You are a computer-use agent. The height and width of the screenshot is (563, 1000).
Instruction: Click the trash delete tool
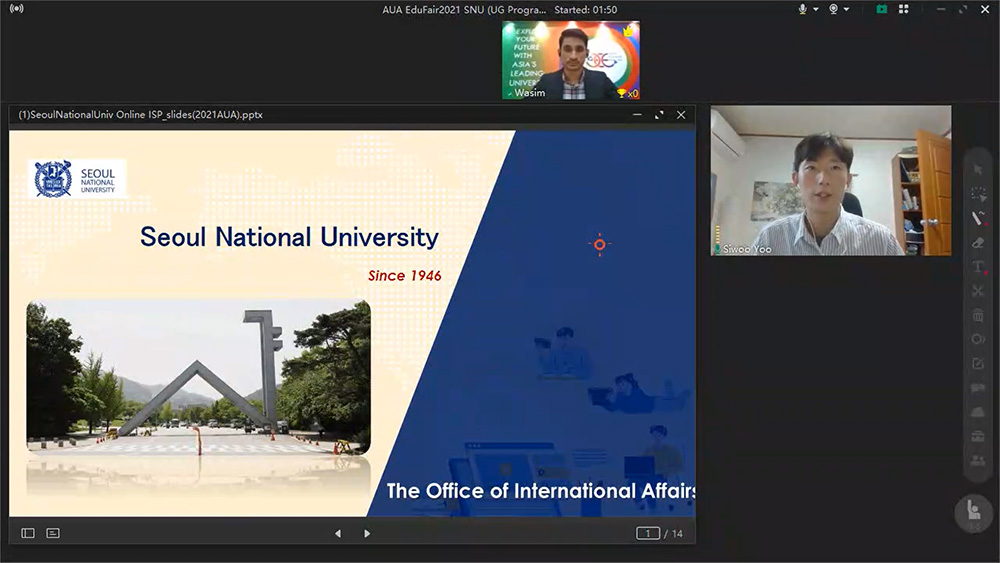pyautogui.click(x=978, y=315)
